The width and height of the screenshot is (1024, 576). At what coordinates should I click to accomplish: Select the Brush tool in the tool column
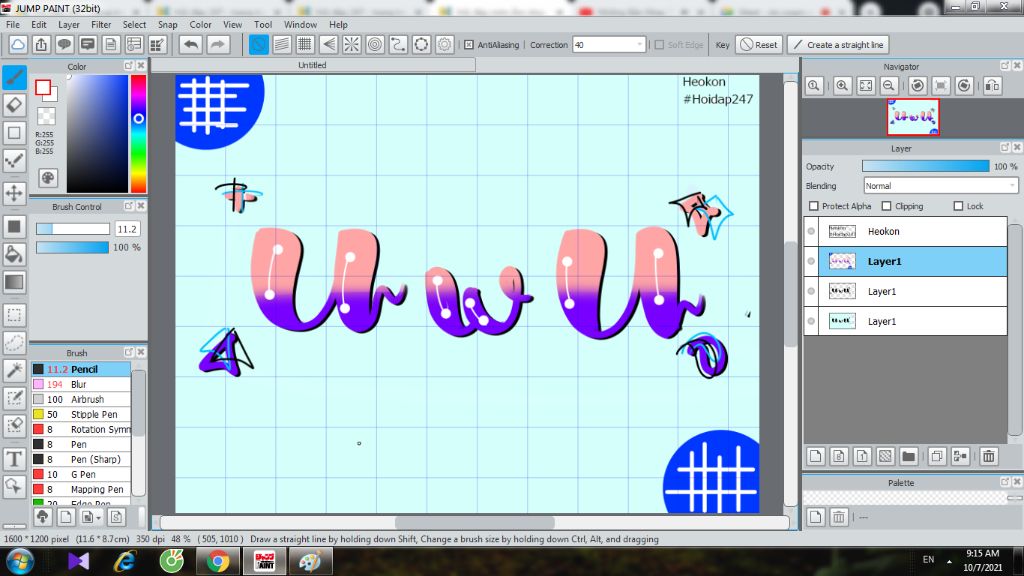pyautogui.click(x=14, y=77)
